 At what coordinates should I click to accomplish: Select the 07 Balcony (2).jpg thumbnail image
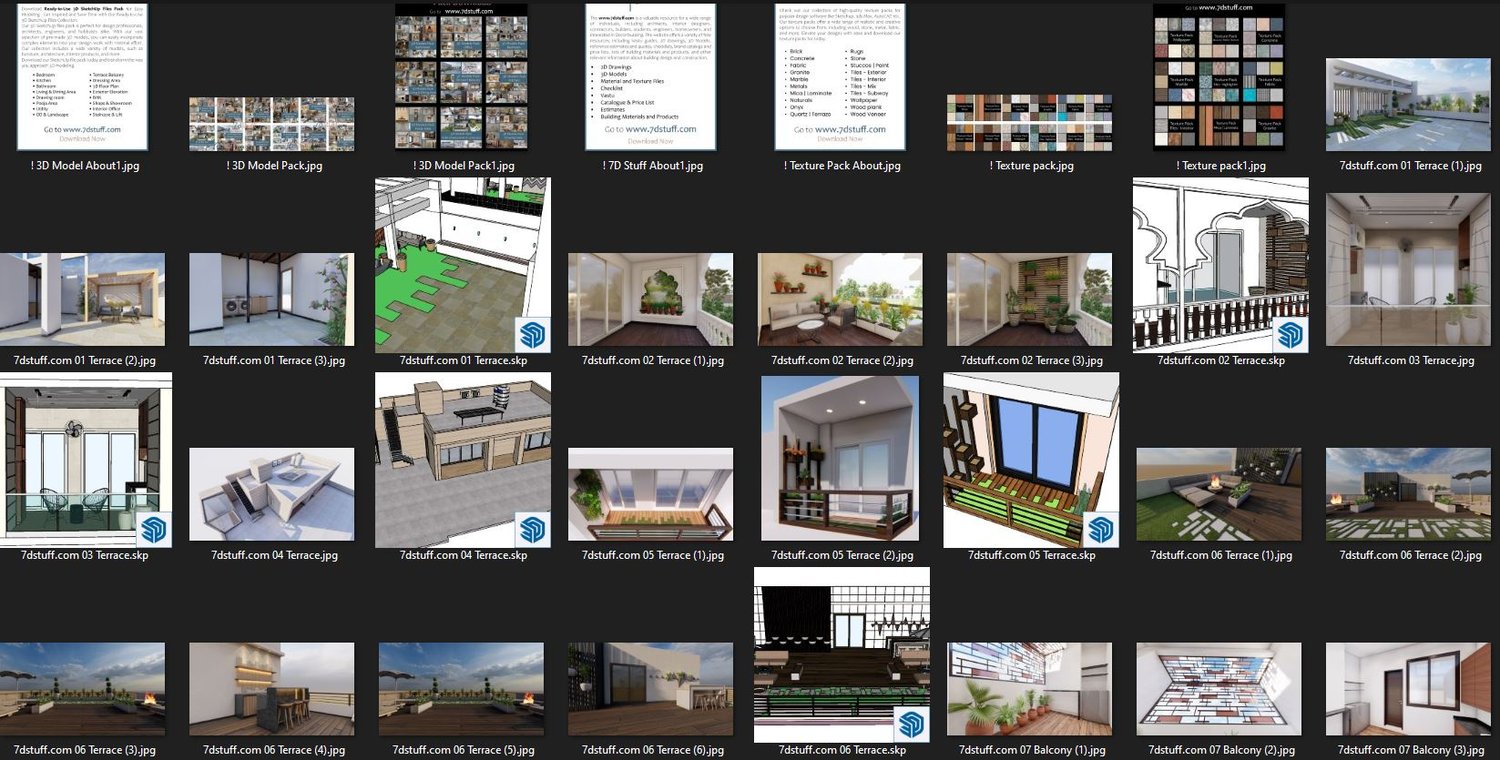coord(1220,690)
